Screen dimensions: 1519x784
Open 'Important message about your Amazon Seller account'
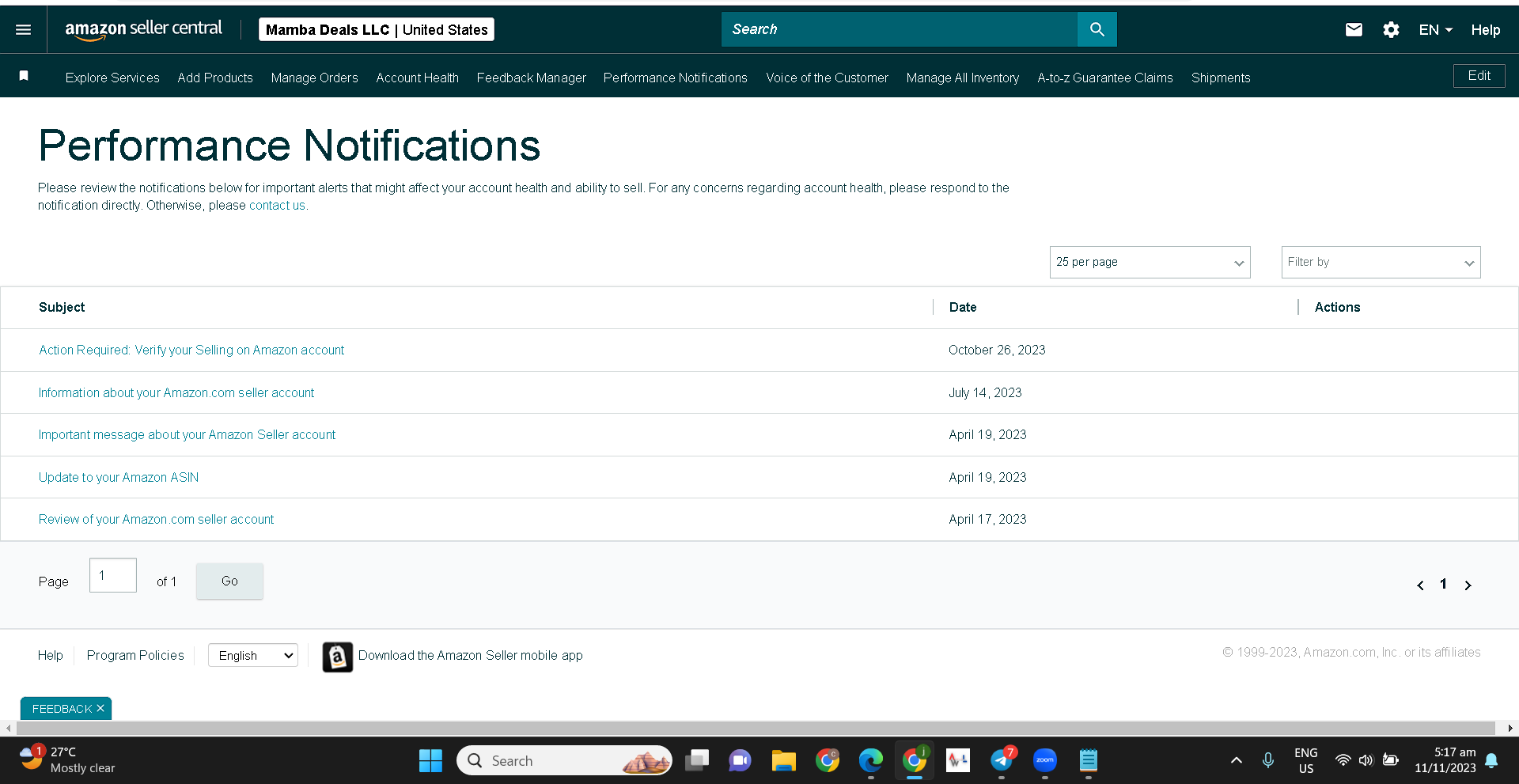(187, 435)
